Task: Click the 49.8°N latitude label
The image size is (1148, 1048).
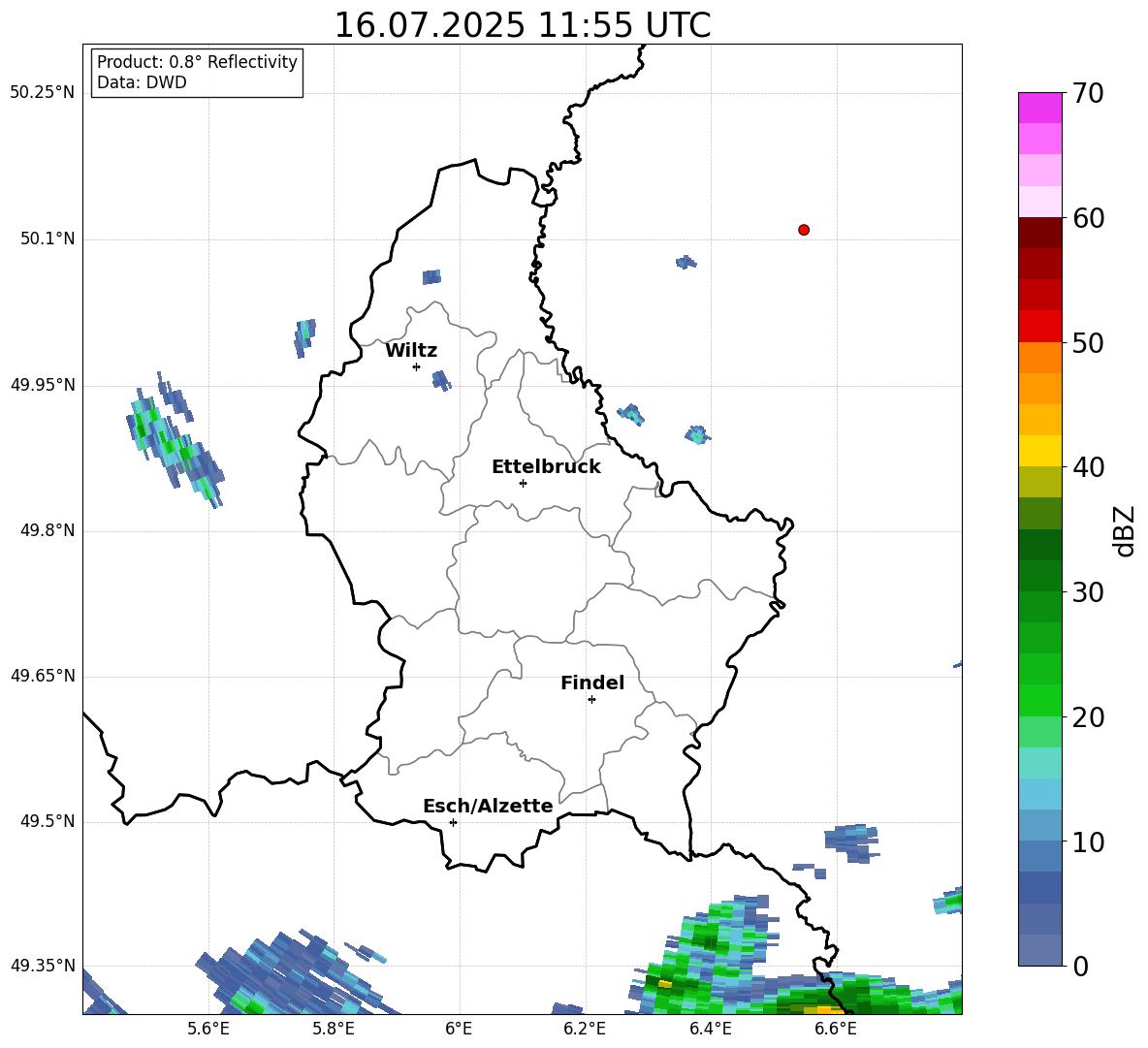Action: tap(48, 530)
